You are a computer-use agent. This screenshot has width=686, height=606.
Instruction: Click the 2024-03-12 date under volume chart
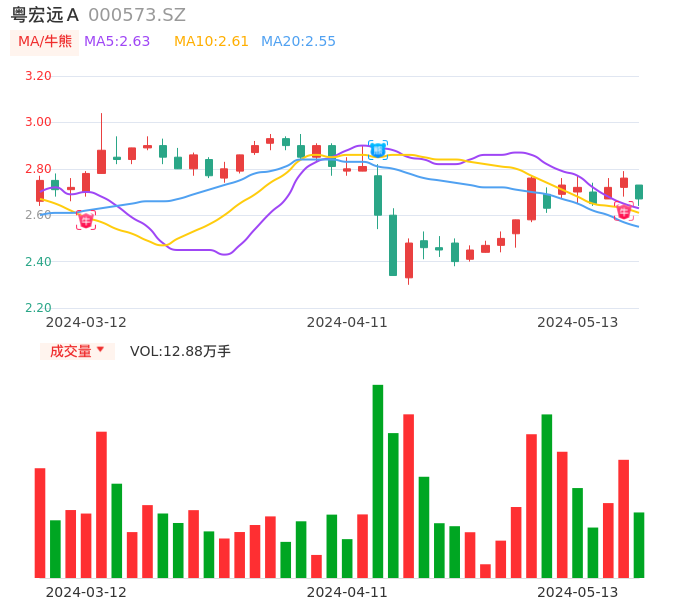click(86, 592)
